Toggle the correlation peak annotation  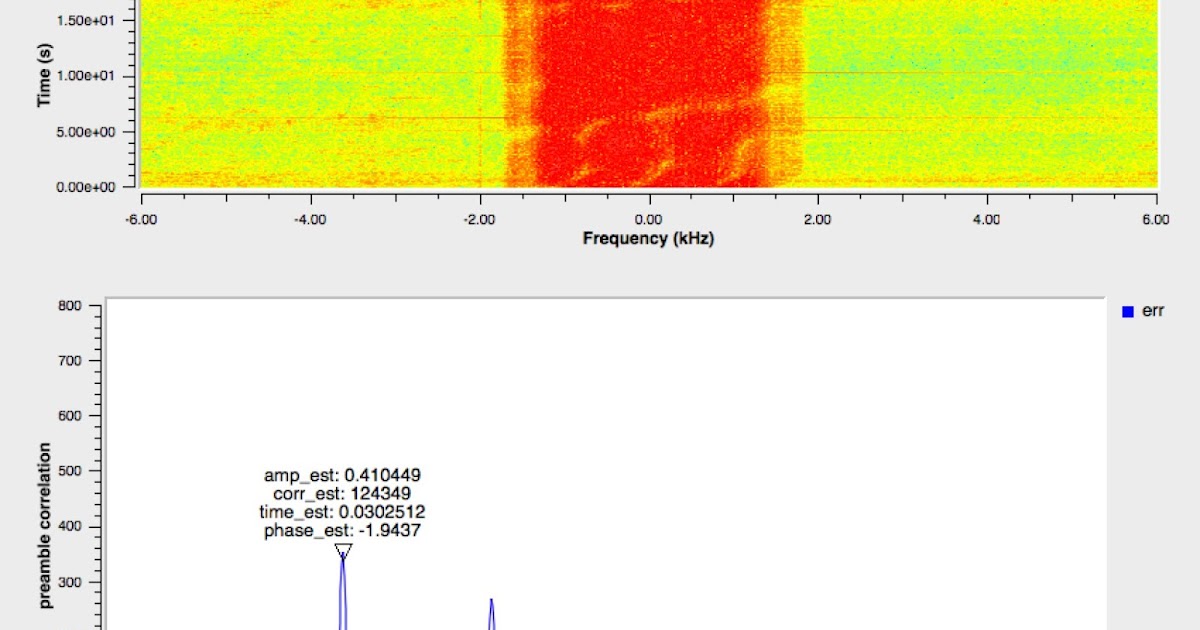(344, 502)
